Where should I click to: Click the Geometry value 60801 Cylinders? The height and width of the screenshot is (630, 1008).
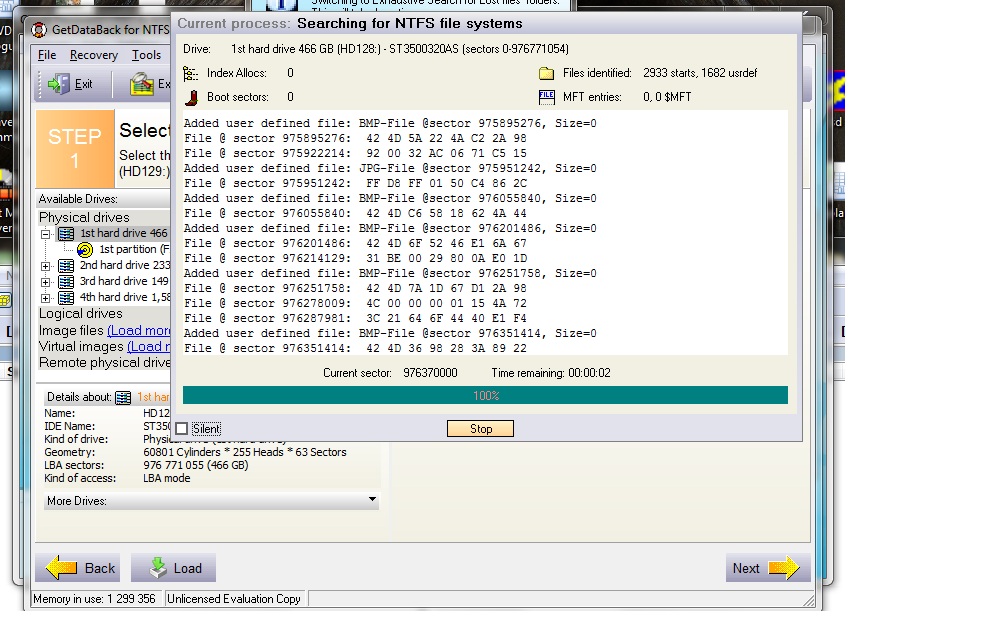pyautogui.click(x=244, y=453)
